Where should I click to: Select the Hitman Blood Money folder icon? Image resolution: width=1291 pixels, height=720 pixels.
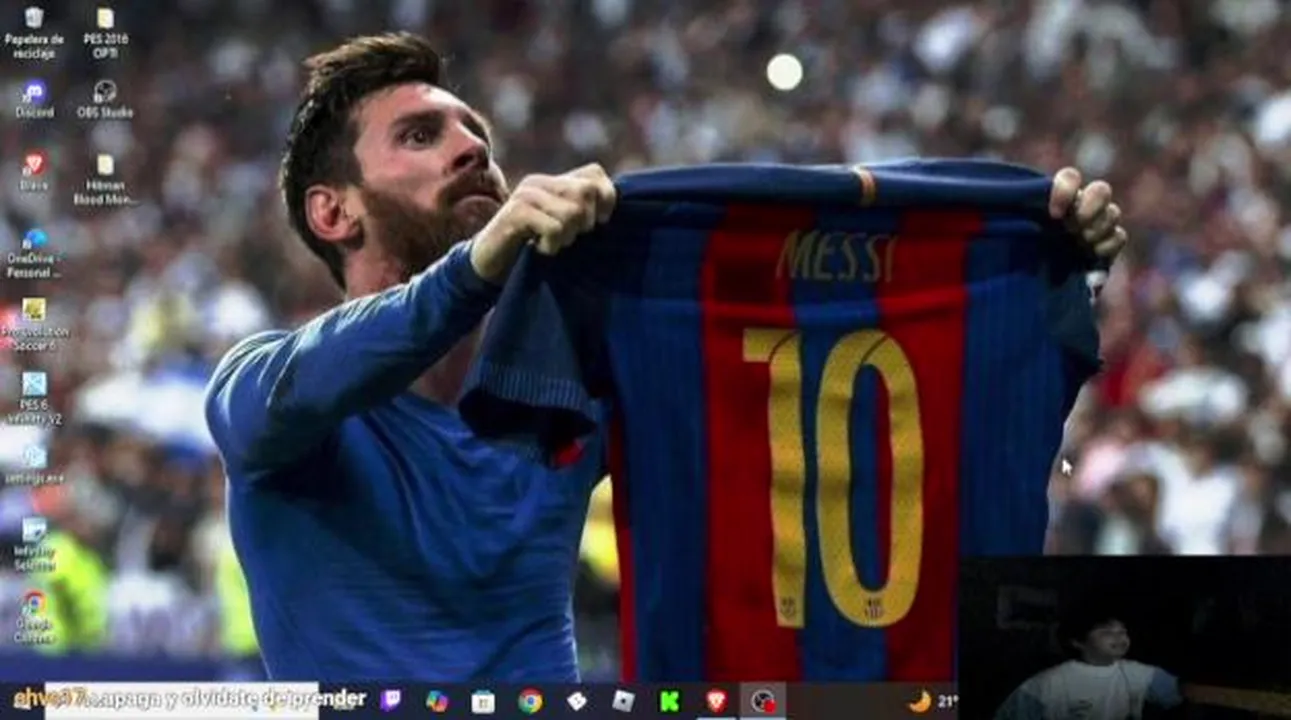point(105,179)
